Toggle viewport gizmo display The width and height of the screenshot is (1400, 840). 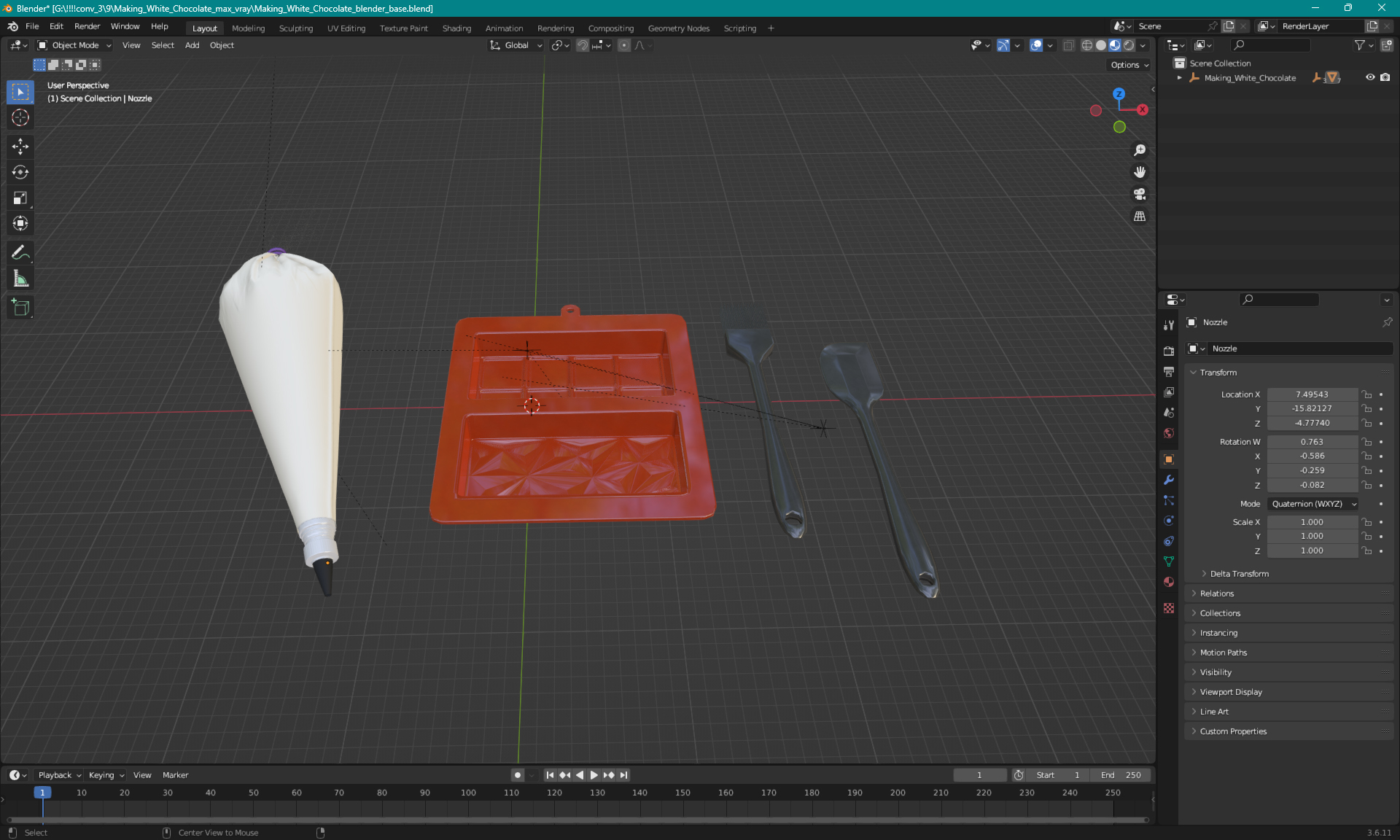coord(1003,45)
